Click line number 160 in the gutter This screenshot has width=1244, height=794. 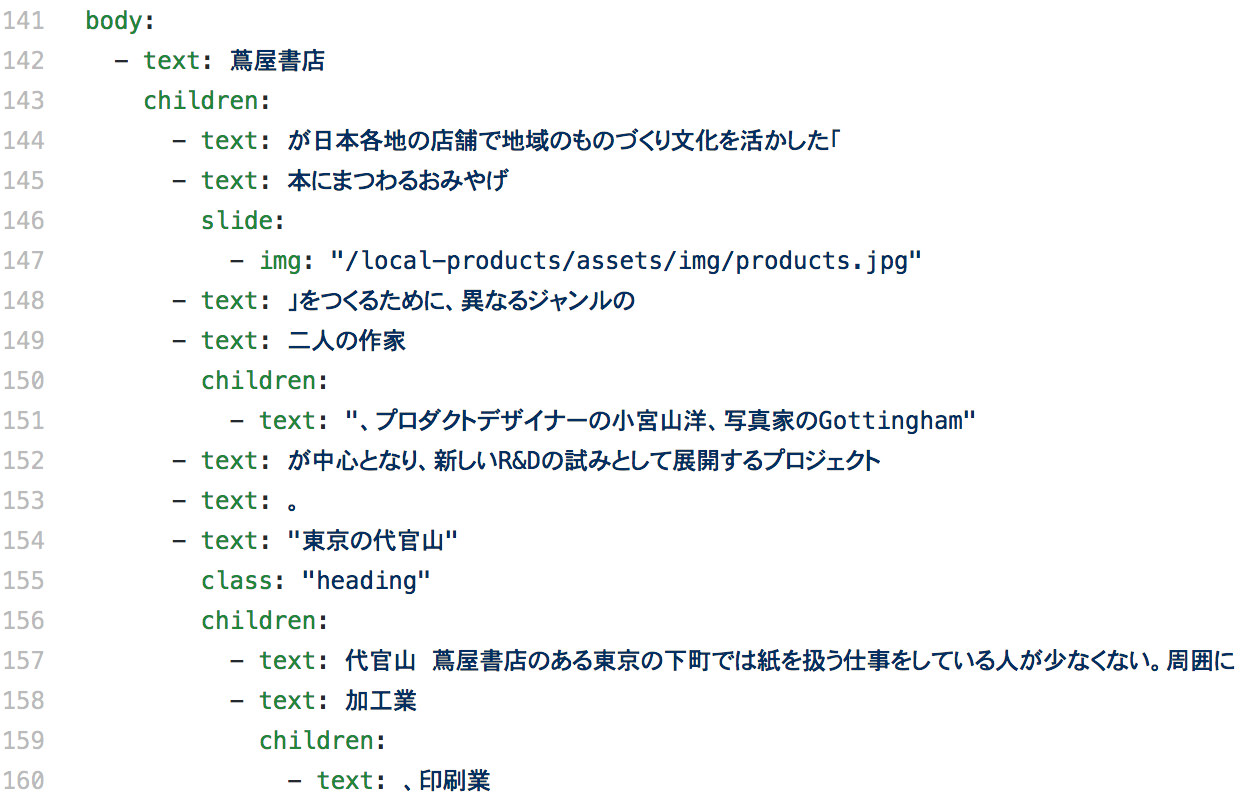(x=23, y=780)
